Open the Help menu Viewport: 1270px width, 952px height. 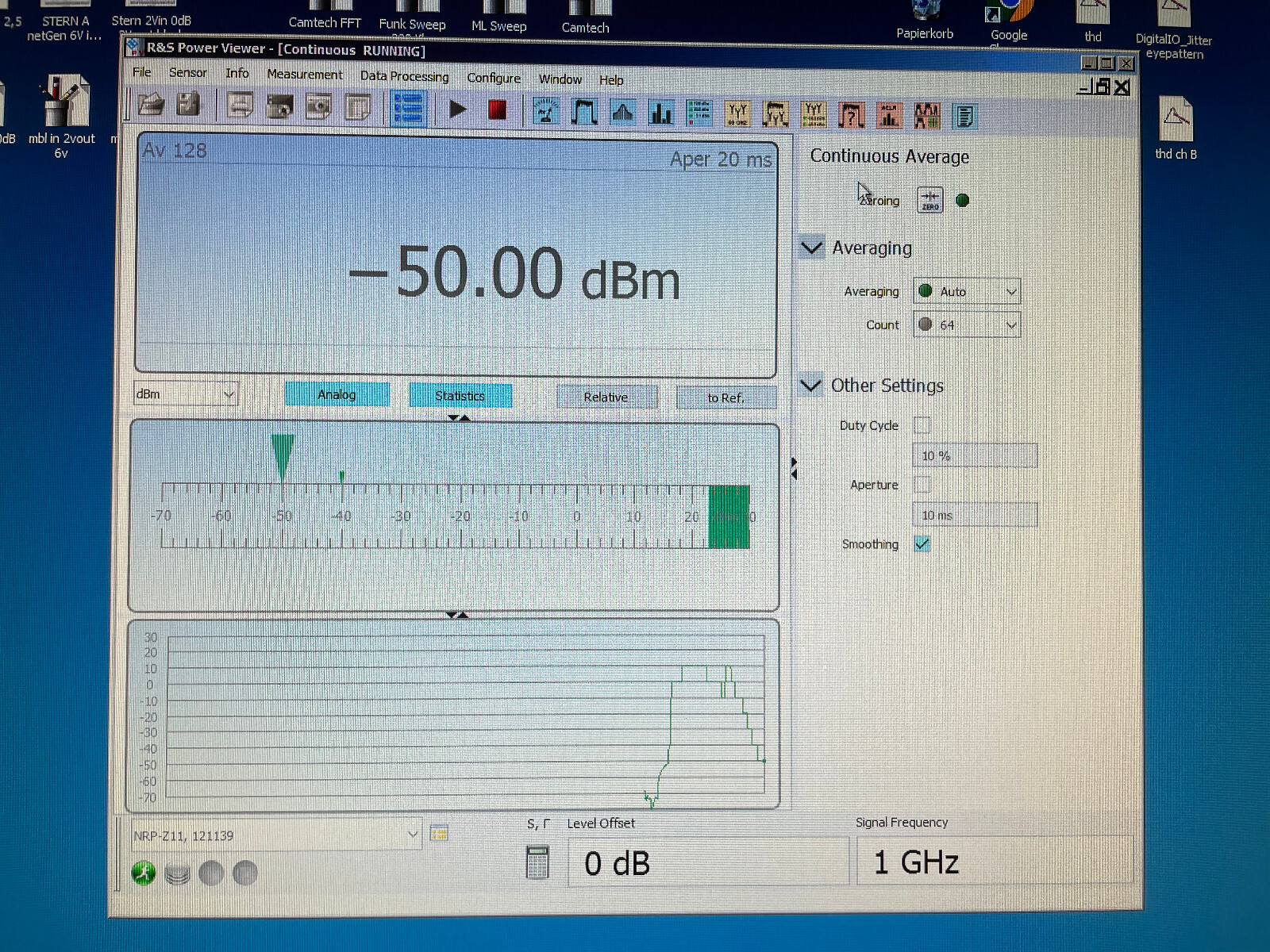611,79
